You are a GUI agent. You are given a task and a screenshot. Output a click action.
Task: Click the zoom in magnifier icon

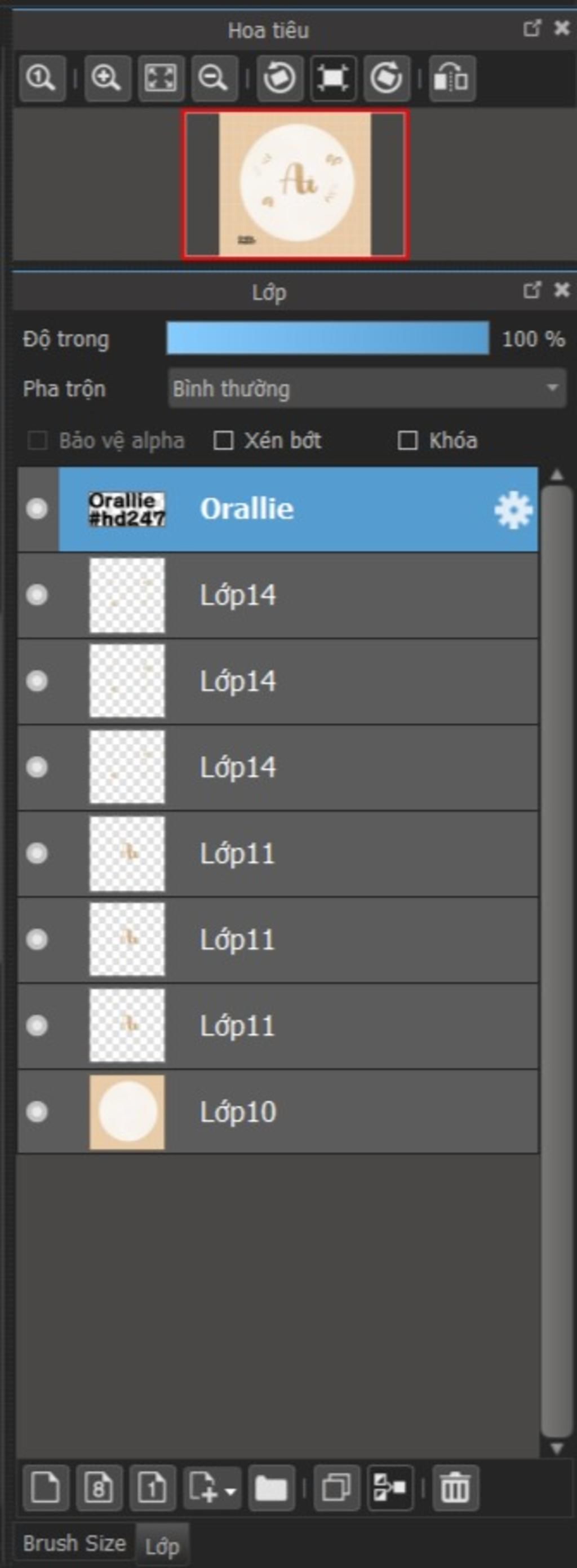point(107,78)
